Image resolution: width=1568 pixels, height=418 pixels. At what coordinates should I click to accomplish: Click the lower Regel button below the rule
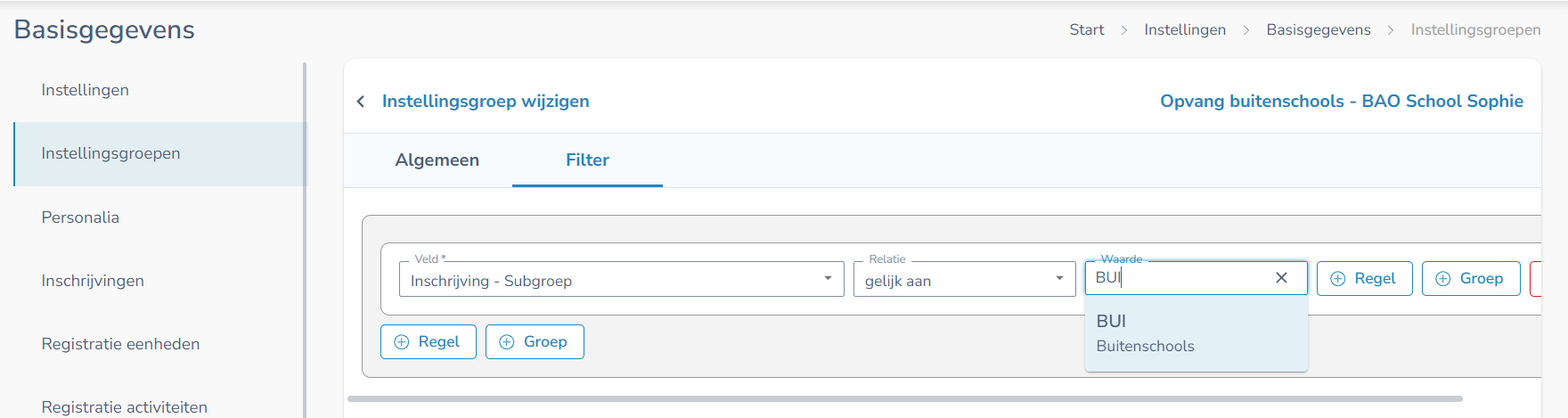(428, 342)
